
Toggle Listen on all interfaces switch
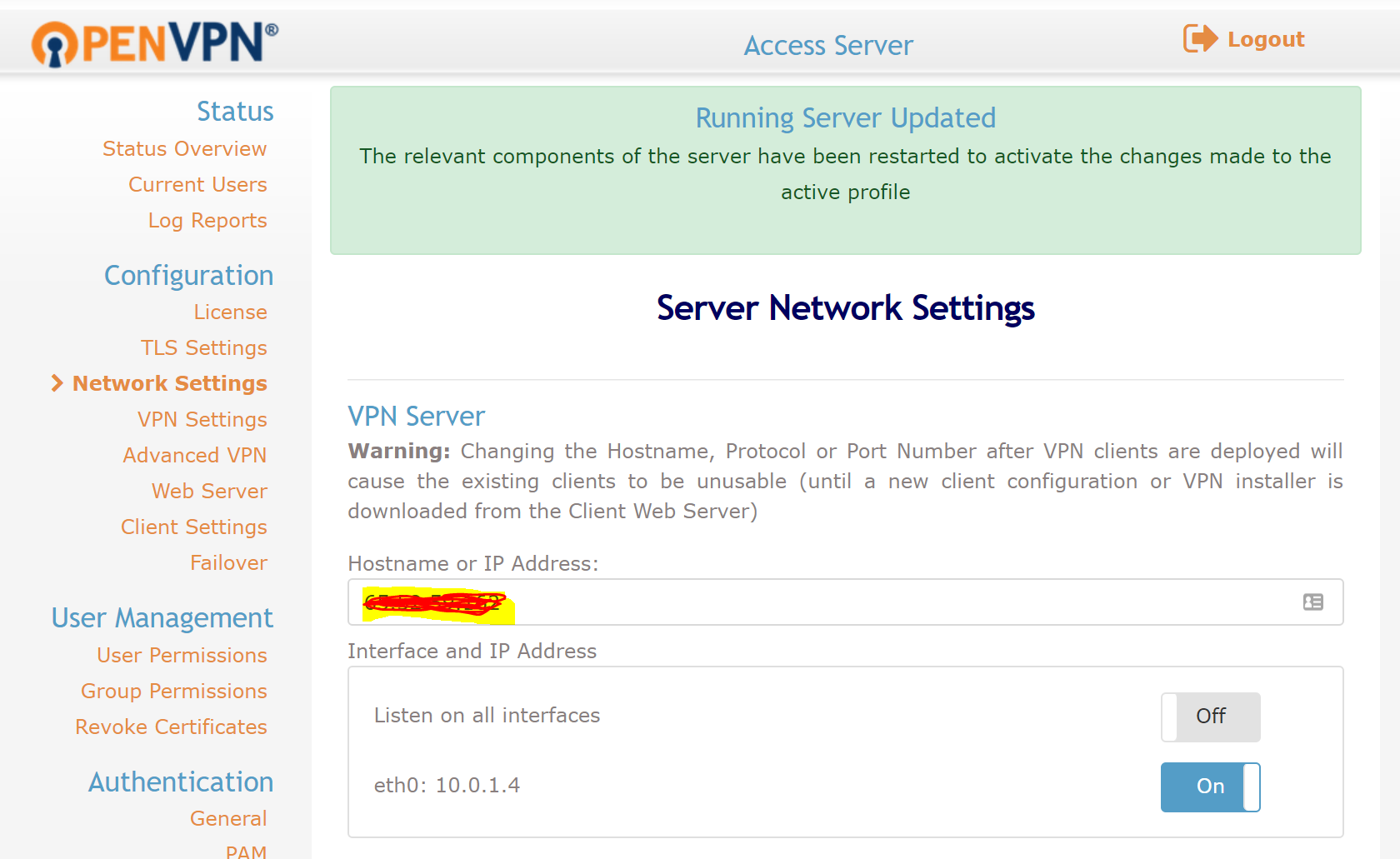pyautogui.click(x=1211, y=717)
